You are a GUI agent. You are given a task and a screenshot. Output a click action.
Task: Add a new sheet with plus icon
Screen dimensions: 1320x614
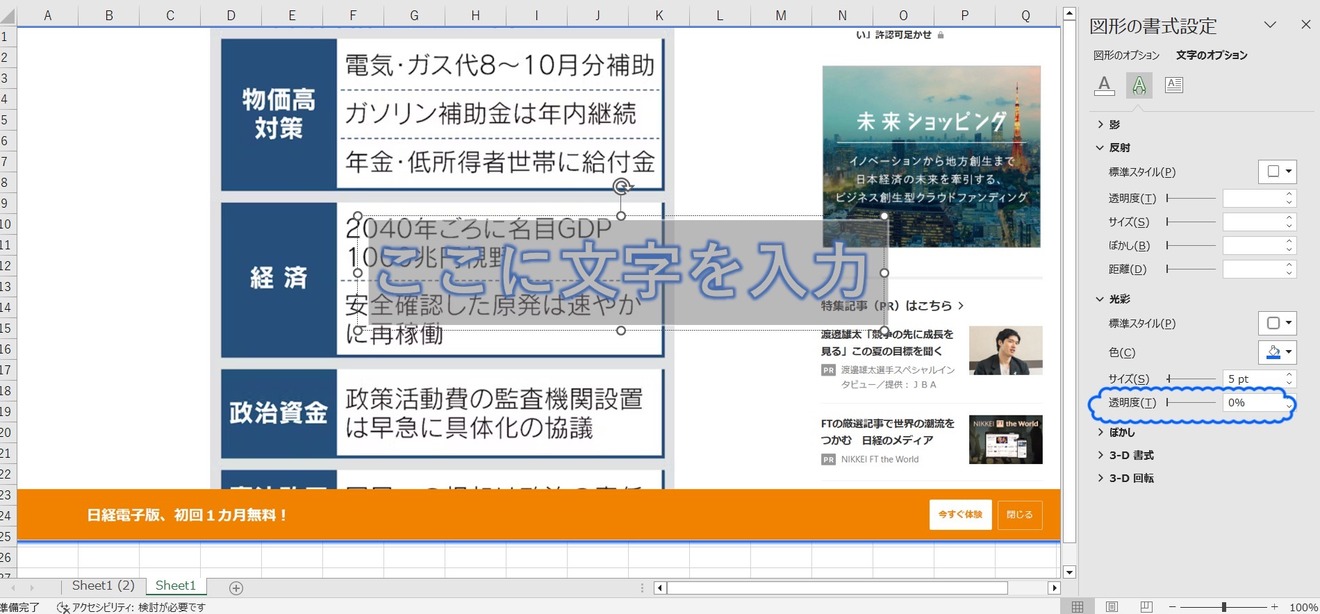236,588
